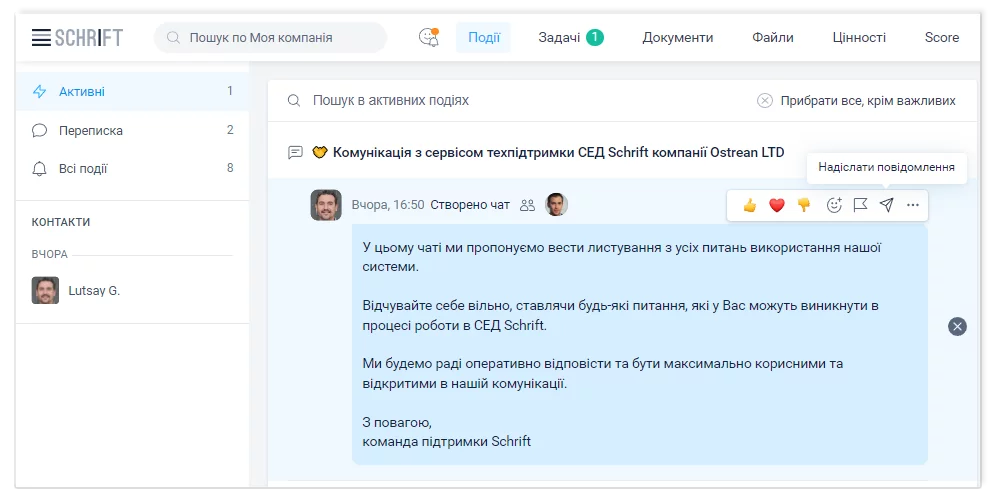React with thumbs down to the message
The image size is (996, 501).
click(804, 205)
